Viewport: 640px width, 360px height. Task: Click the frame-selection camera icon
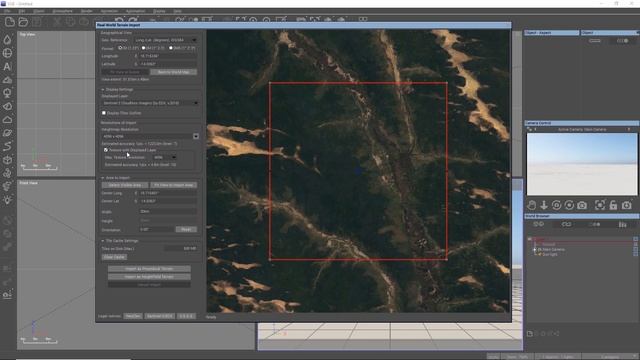pyautogui.click(x=600, y=205)
